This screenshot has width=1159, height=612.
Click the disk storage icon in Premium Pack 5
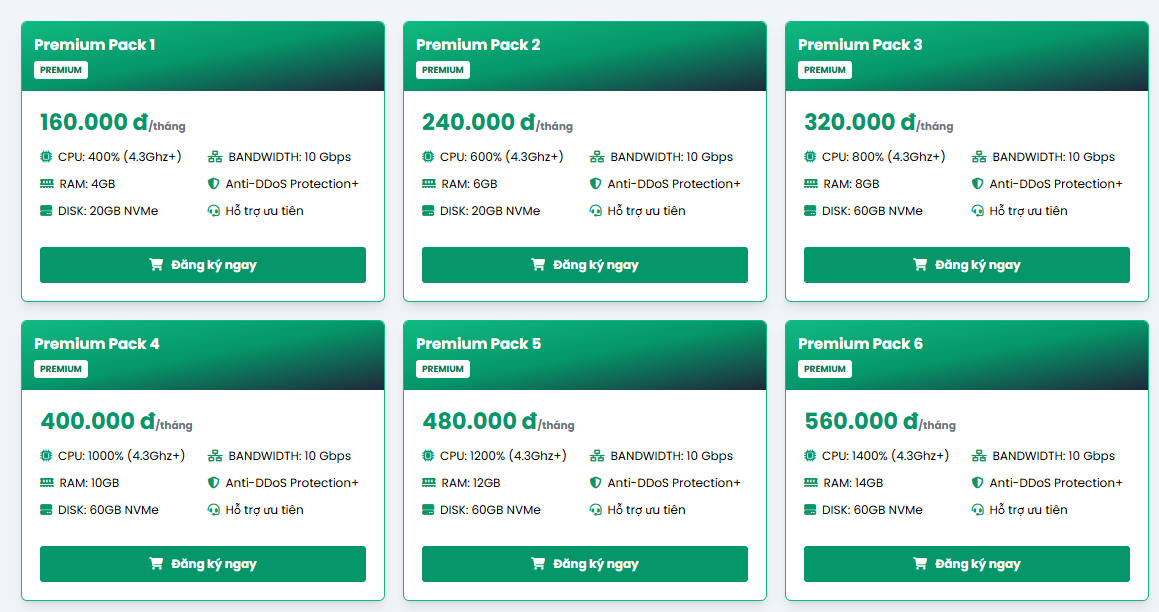(x=428, y=510)
